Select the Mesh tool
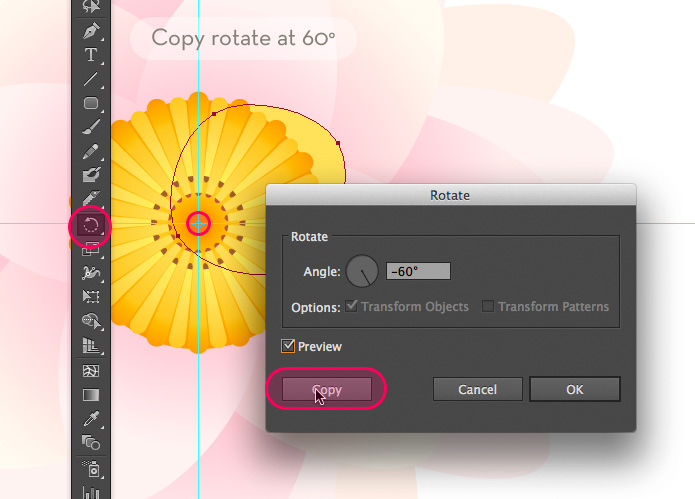This screenshot has height=499, width=695. (91, 370)
